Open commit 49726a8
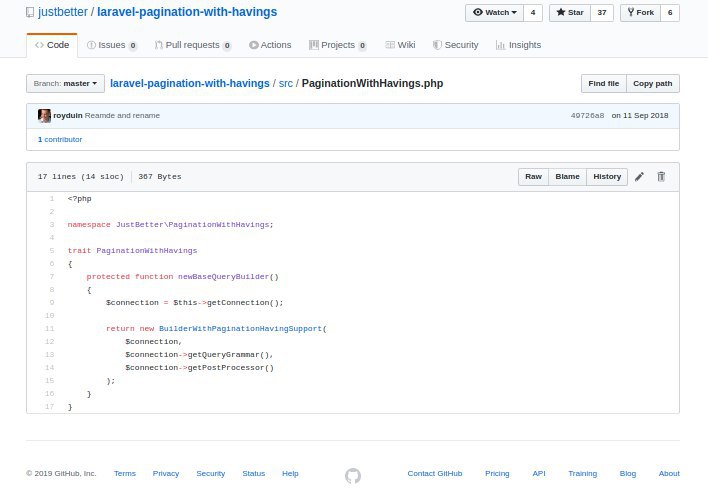Image resolution: width=708 pixels, height=504 pixels. click(x=587, y=116)
